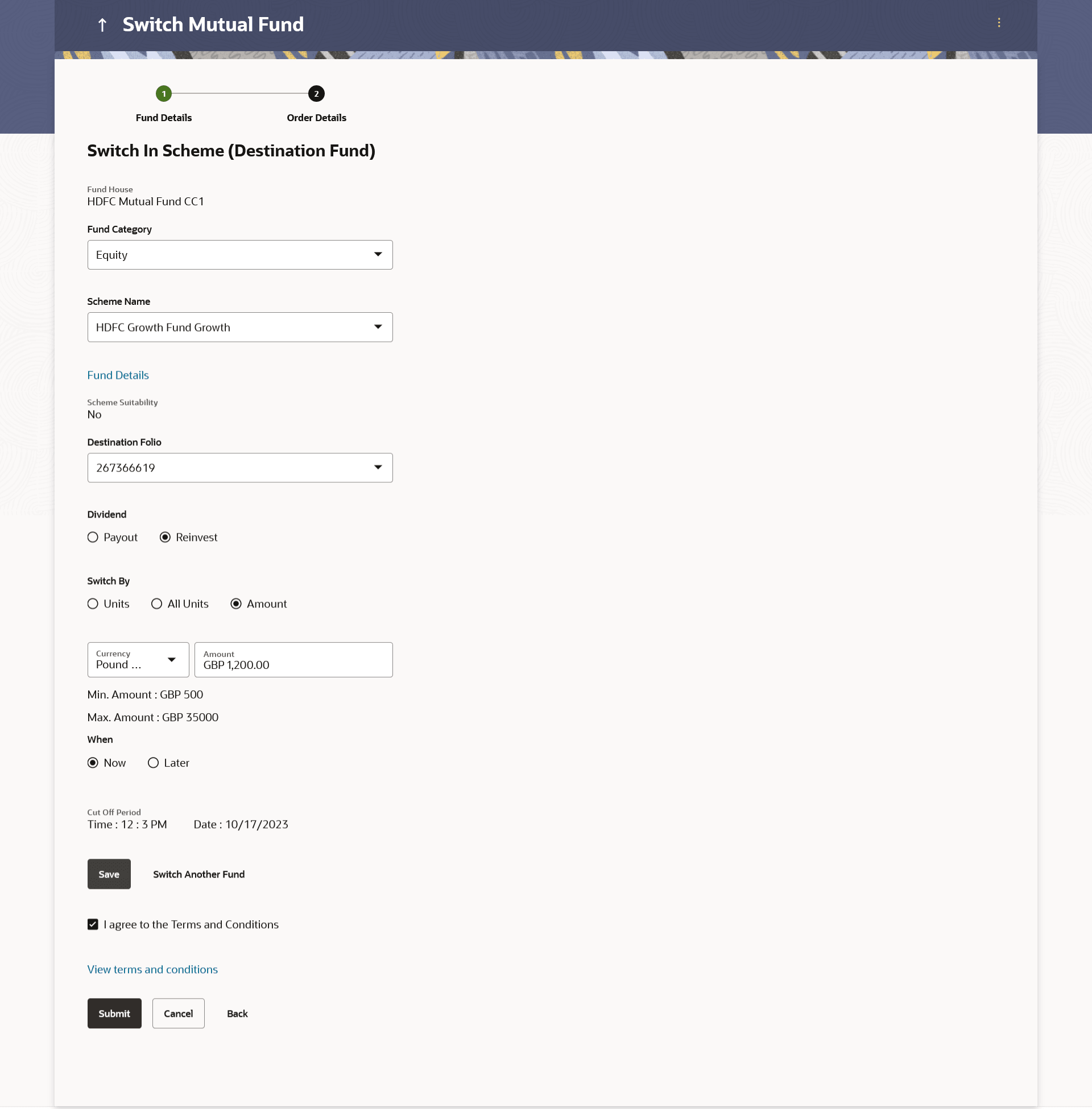1092x1109 pixels.
Task: Select the Later timing option
Action: click(x=153, y=763)
